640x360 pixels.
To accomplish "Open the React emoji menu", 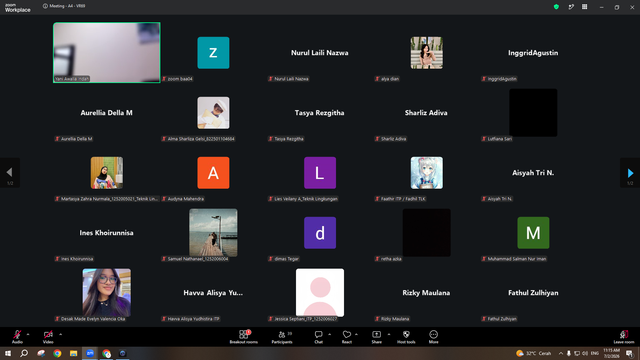I will click(347, 337).
